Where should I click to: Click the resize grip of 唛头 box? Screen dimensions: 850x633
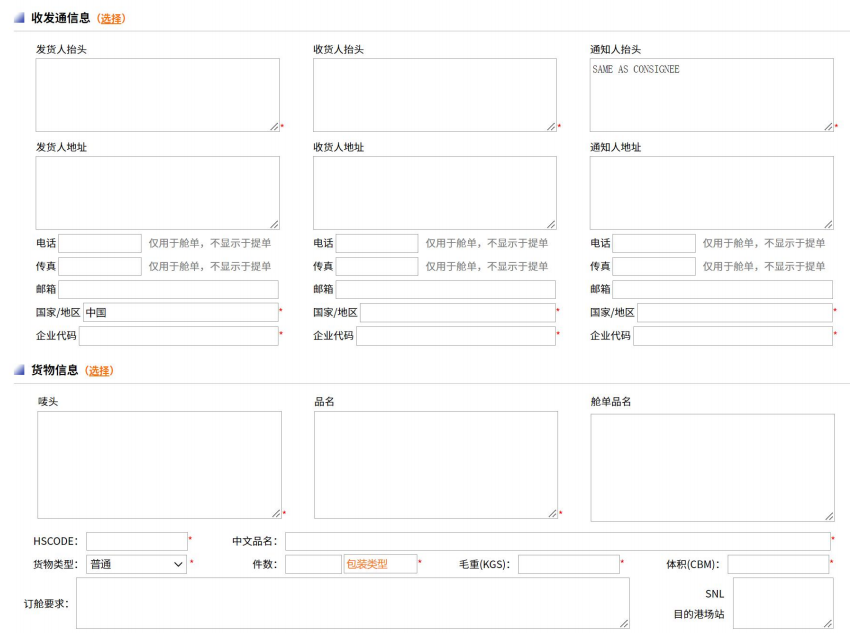[277, 514]
